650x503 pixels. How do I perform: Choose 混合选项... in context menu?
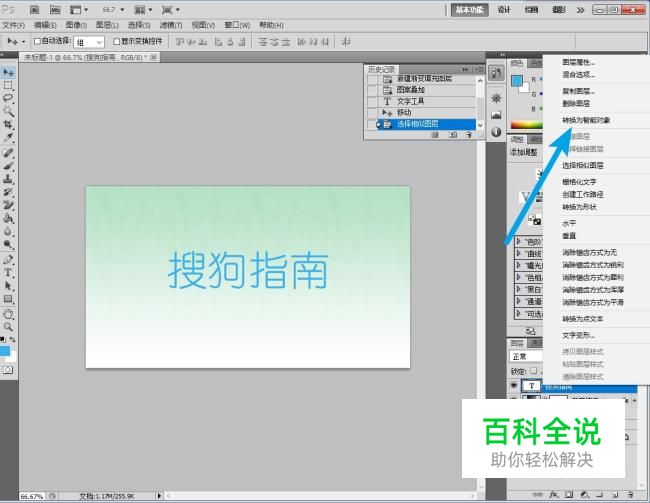point(579,75)
